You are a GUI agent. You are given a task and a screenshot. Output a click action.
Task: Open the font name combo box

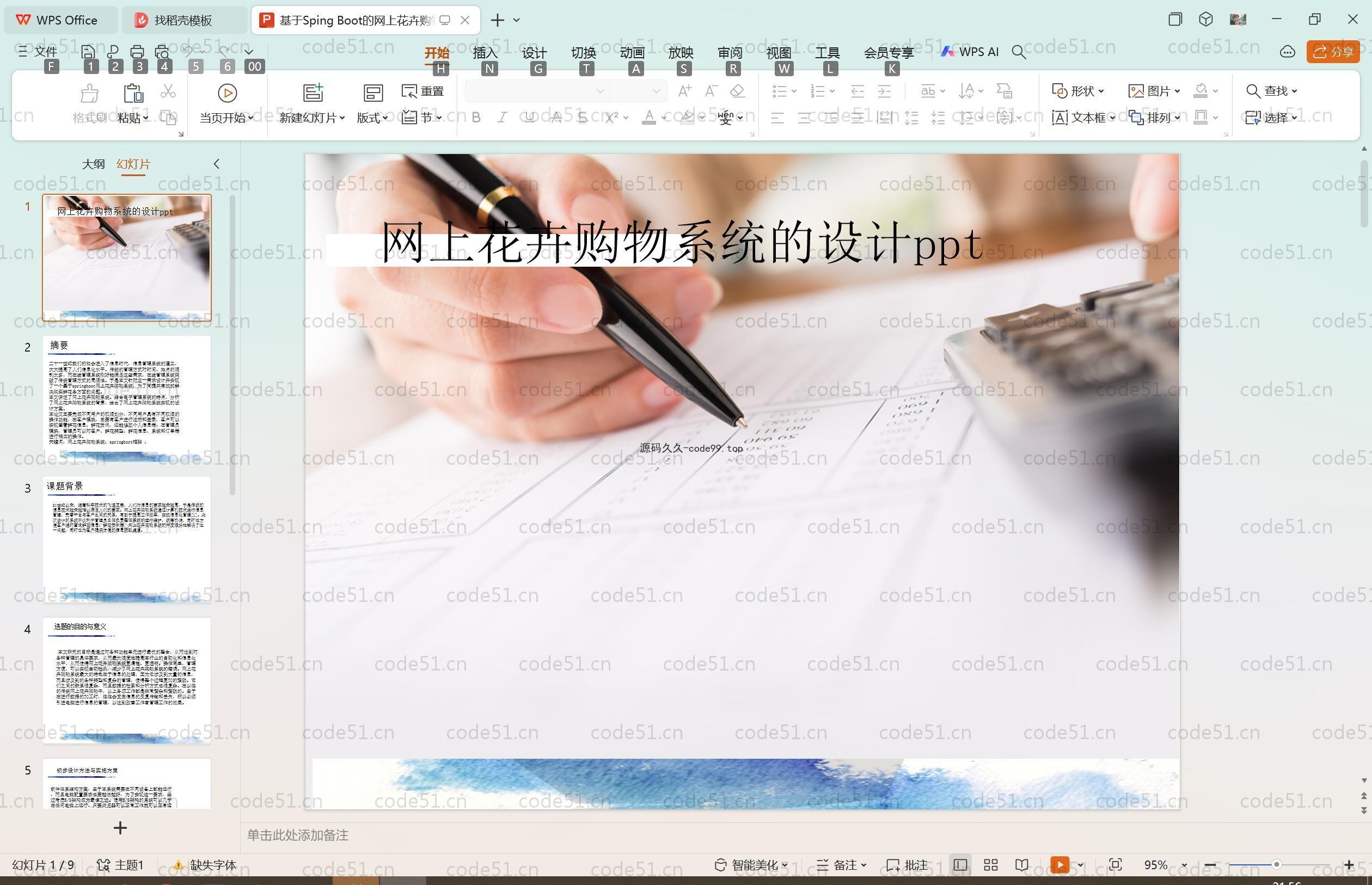pos(537,91)
